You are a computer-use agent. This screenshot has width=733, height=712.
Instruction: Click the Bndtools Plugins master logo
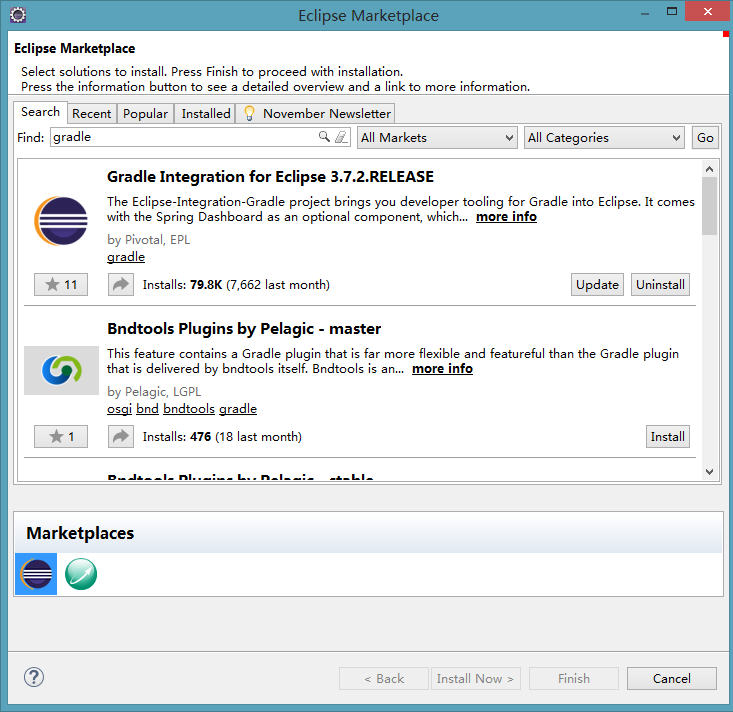tap(61, 370)
